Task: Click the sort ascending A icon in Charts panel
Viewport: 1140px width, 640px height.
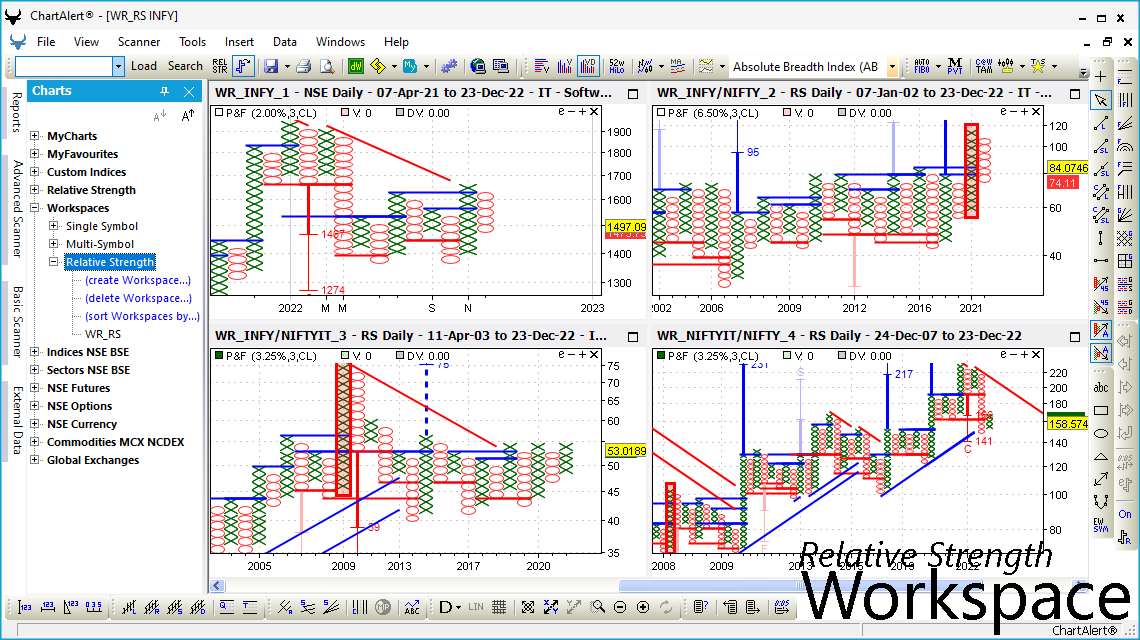Action: [x=188, y=115]
